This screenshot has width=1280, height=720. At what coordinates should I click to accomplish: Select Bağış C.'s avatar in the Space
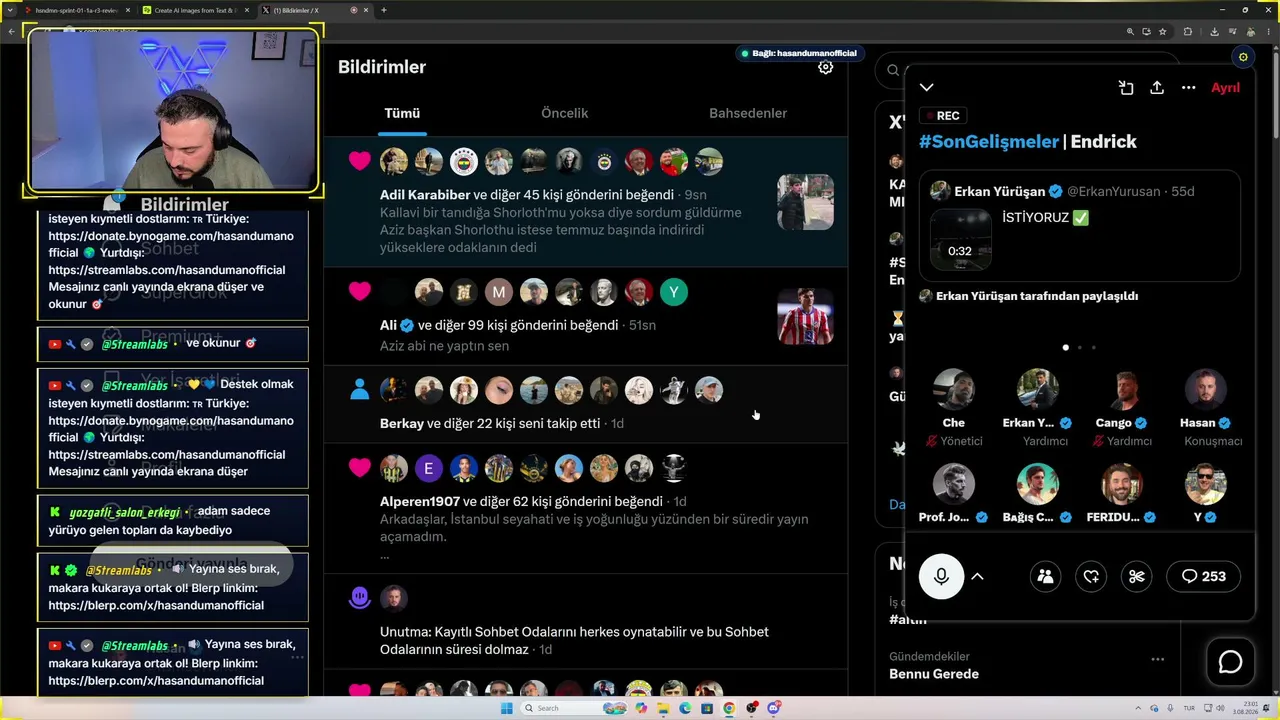pos(1037,484)
